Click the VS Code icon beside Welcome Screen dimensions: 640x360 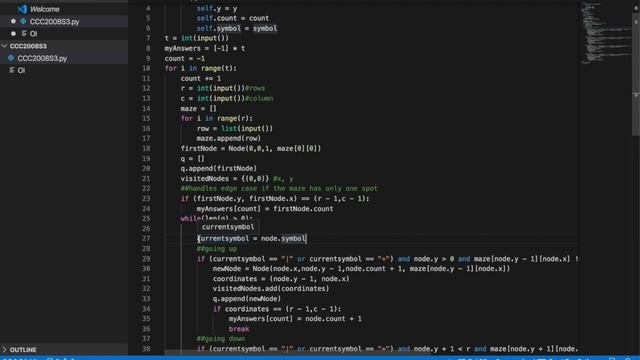(x=22, y=9)
